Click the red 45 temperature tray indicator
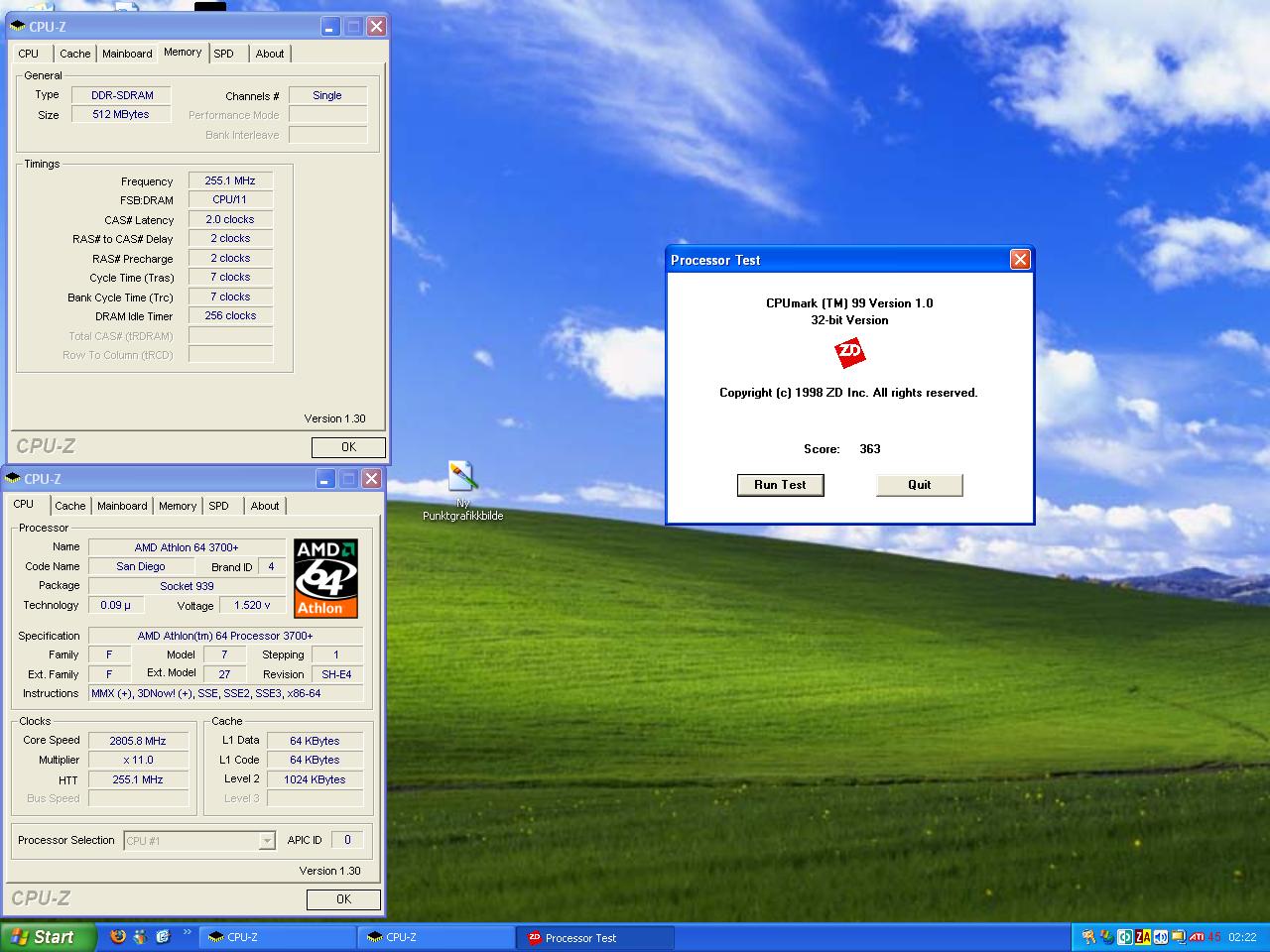Viewport: 1270px width, 952px height. pos(1214,937)
